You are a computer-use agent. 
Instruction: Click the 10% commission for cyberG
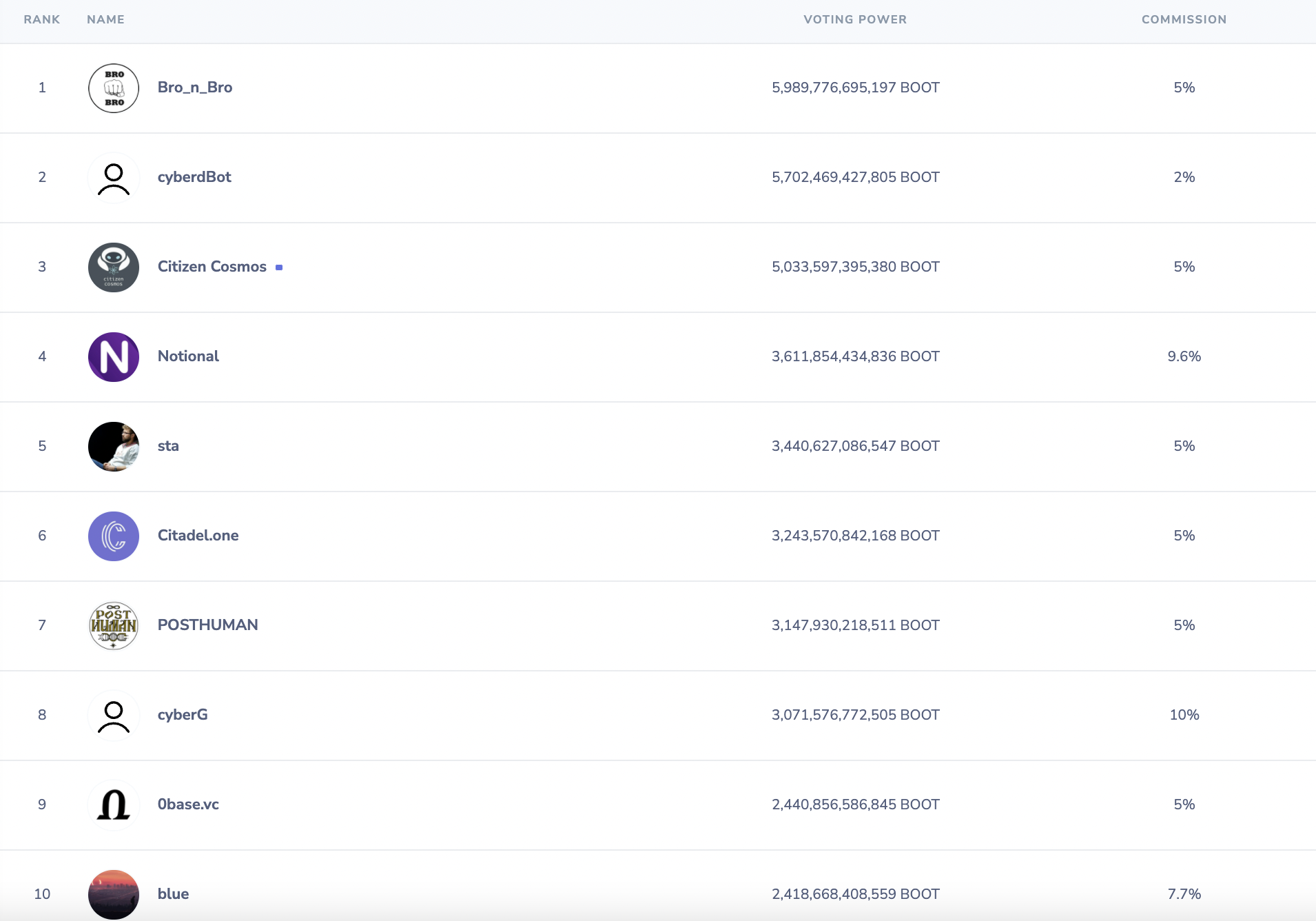pyautogui.click(x=1184, y=715)
